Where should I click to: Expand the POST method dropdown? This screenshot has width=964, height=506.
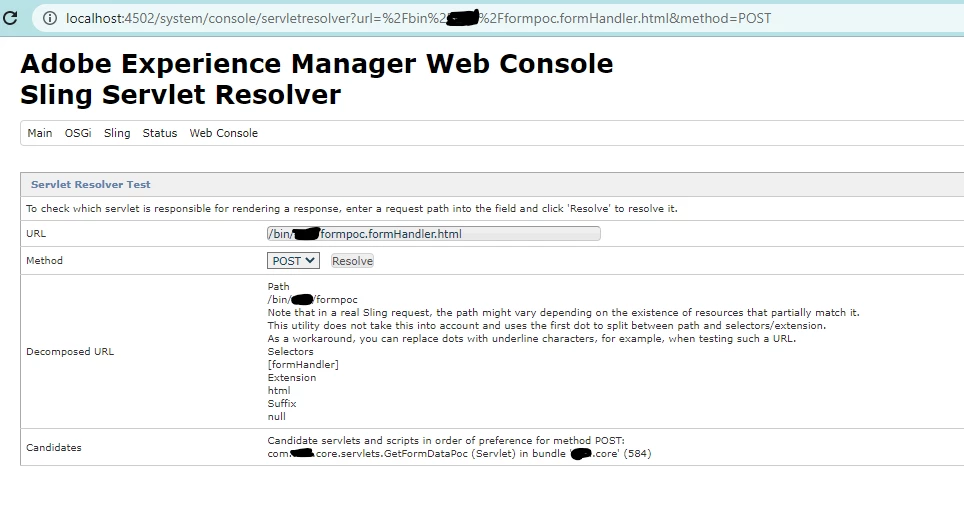293,261
